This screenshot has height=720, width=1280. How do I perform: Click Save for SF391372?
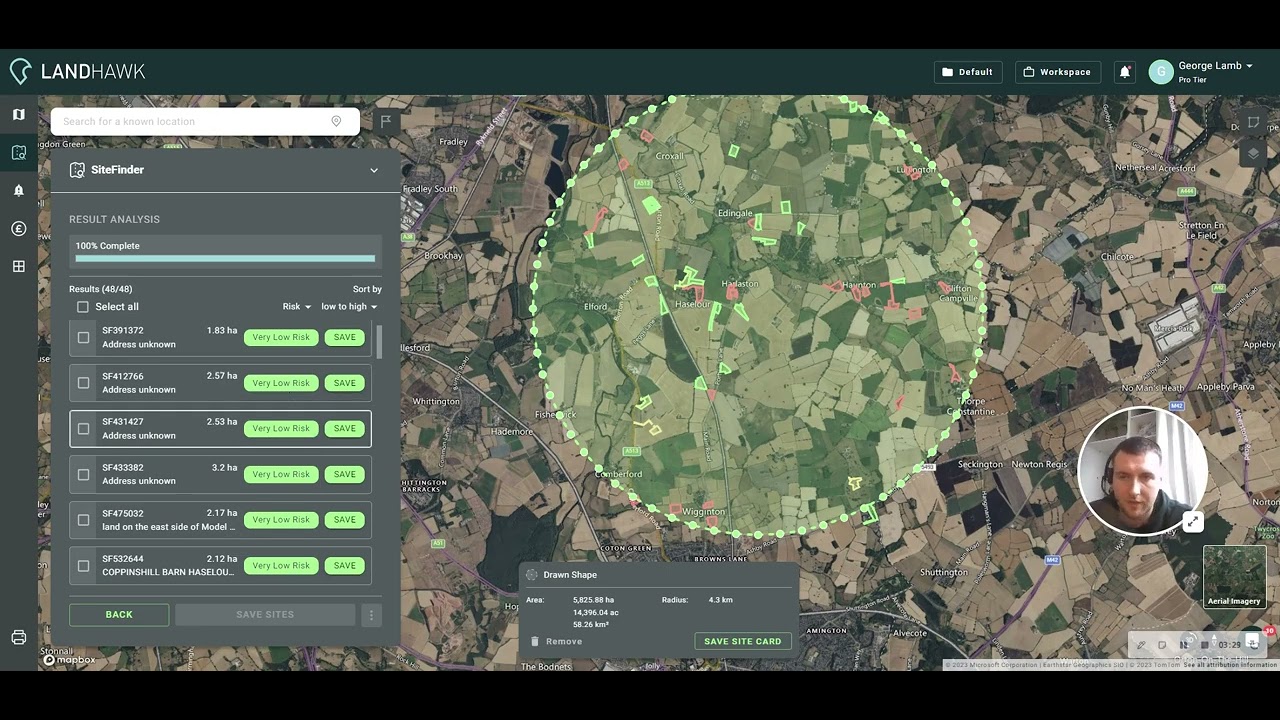click(345, 338)
